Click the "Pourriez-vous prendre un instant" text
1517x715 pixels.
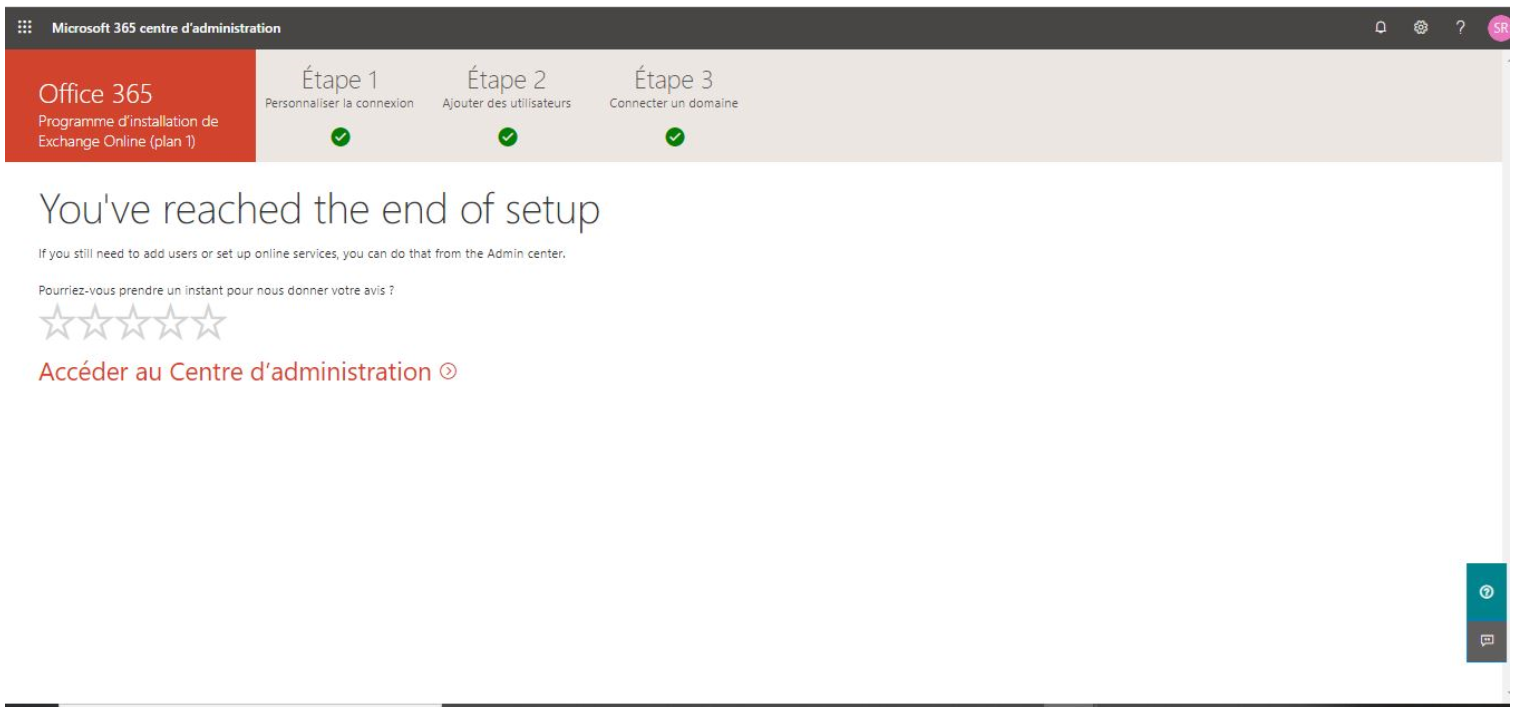[217, 290]
